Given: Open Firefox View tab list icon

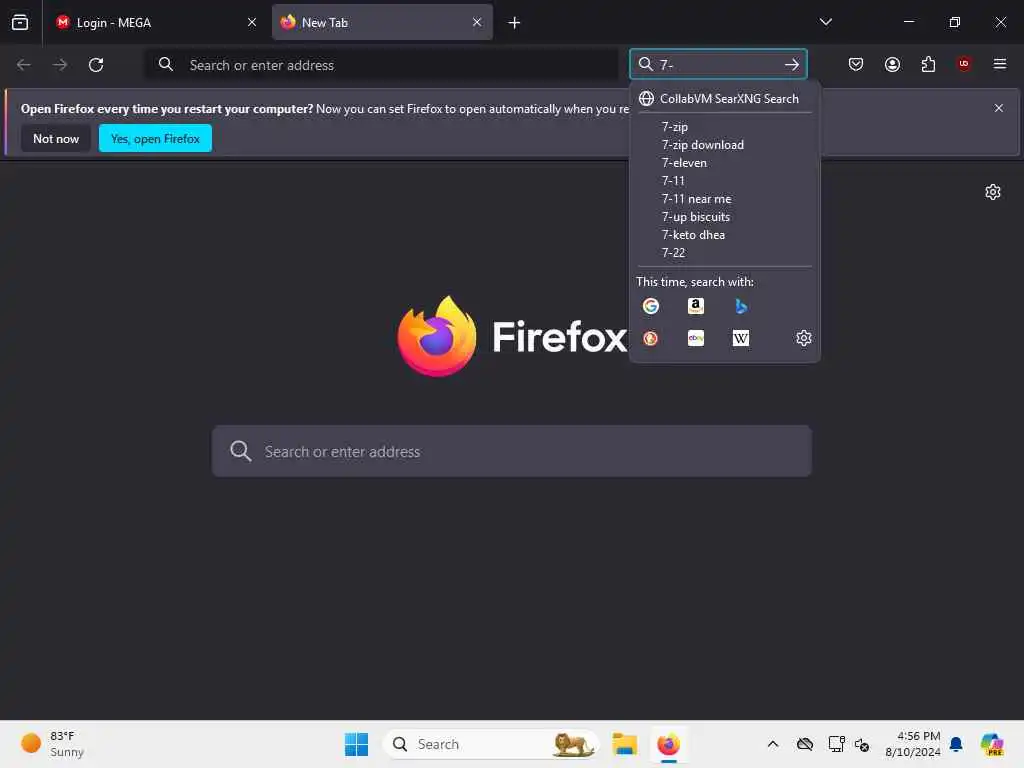Looking at the screenshot, I should (20, 22).
